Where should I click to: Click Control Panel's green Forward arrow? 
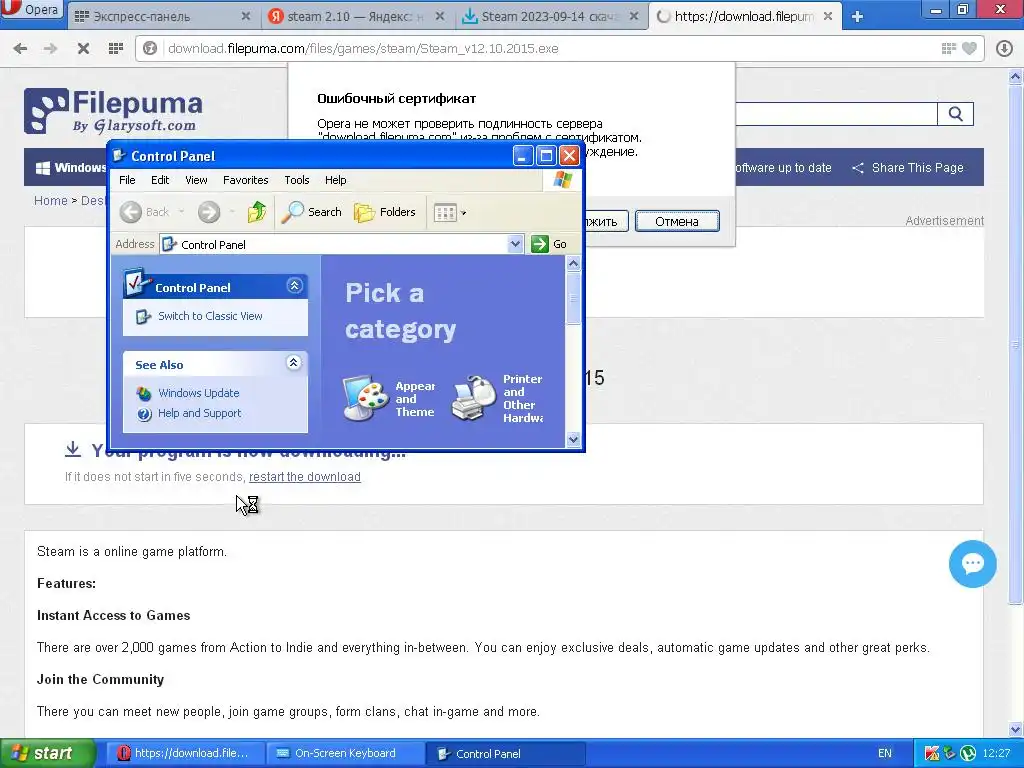coord(209,212)
